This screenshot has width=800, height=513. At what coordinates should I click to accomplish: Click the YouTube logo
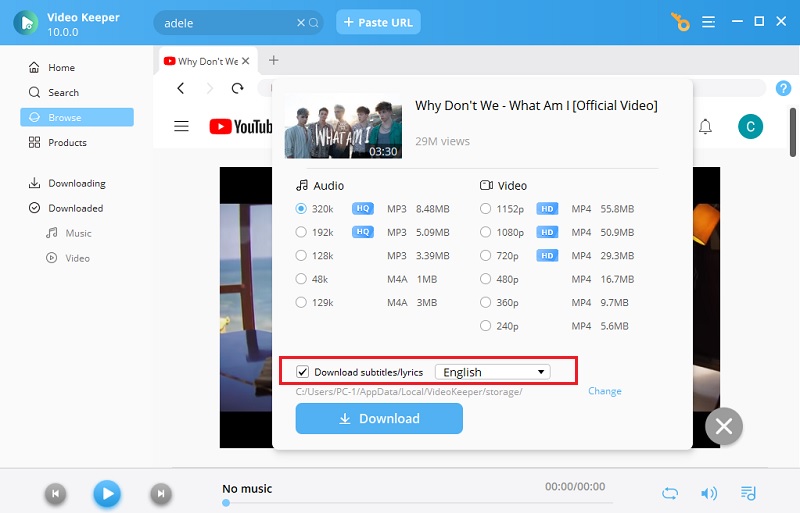240,127
